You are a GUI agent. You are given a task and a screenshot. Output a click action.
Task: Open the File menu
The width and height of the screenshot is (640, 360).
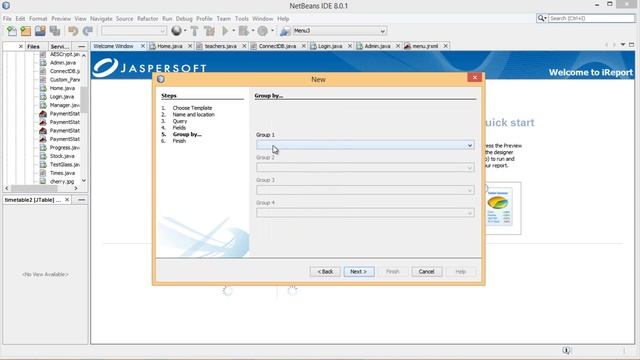[x=7, y=19]
